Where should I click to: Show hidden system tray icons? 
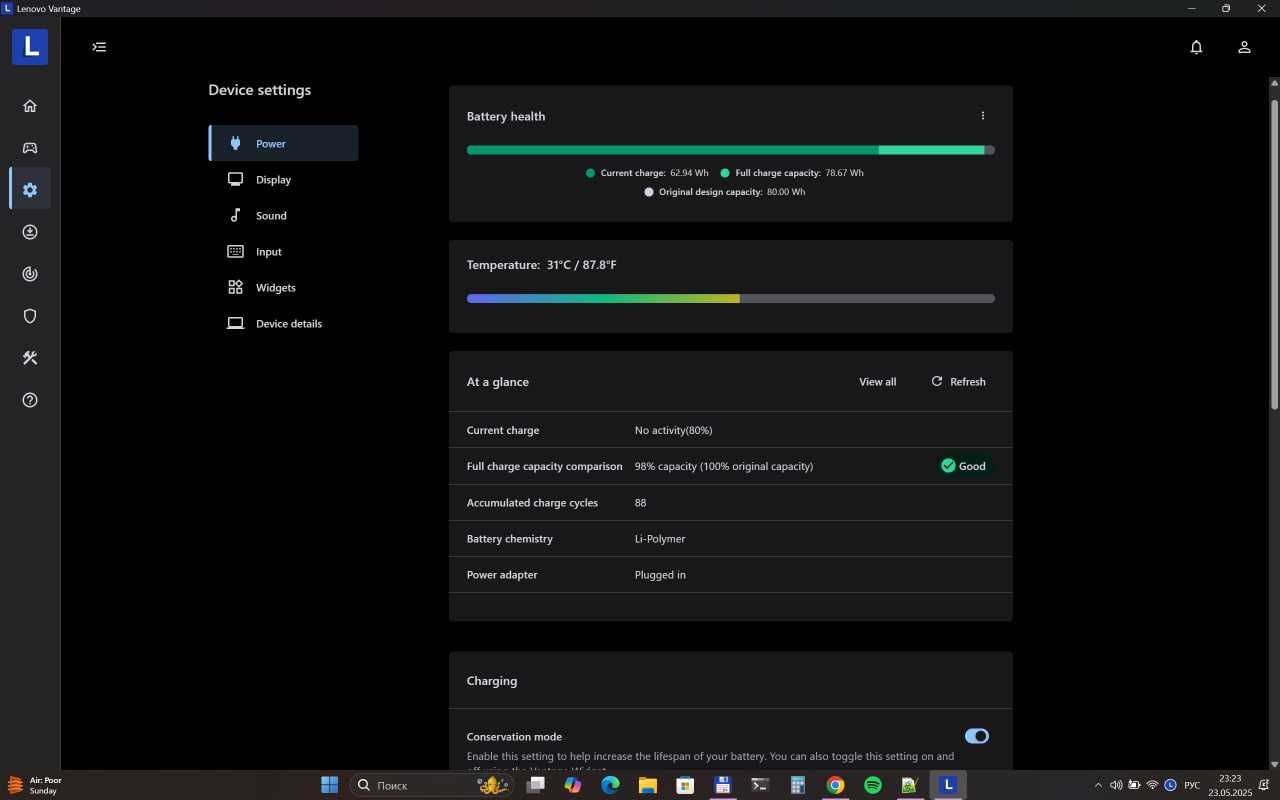coord(1098,785)
